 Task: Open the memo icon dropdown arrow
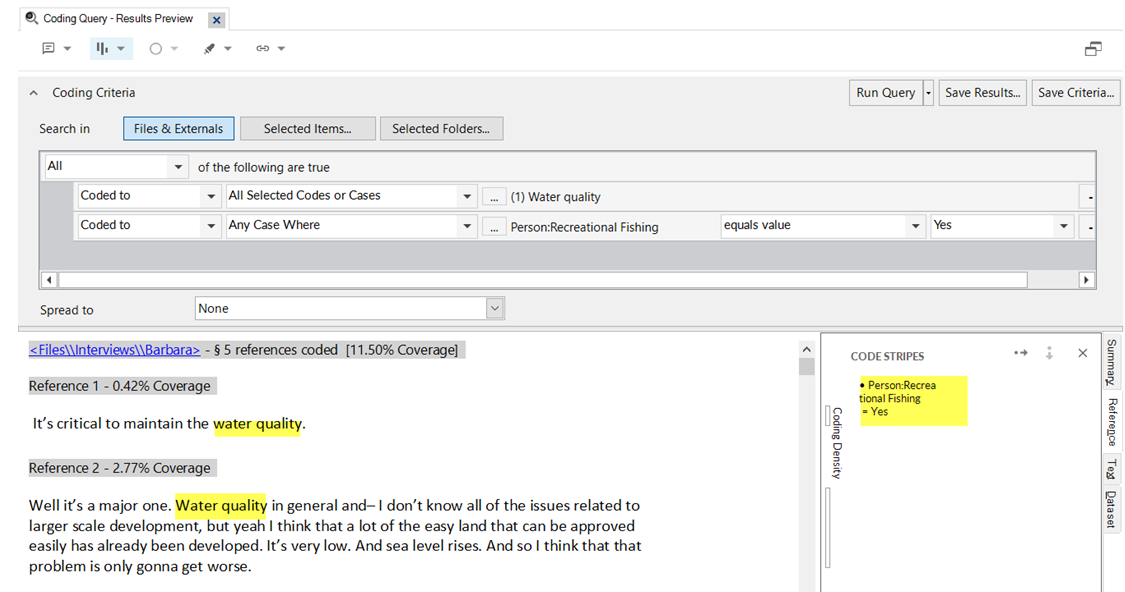(67, 49)
